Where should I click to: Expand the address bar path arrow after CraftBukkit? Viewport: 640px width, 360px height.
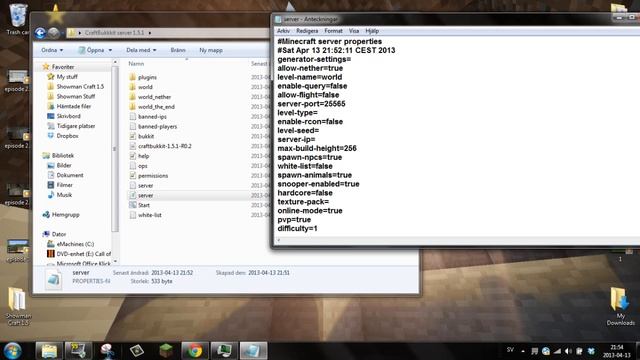(150, 33)
